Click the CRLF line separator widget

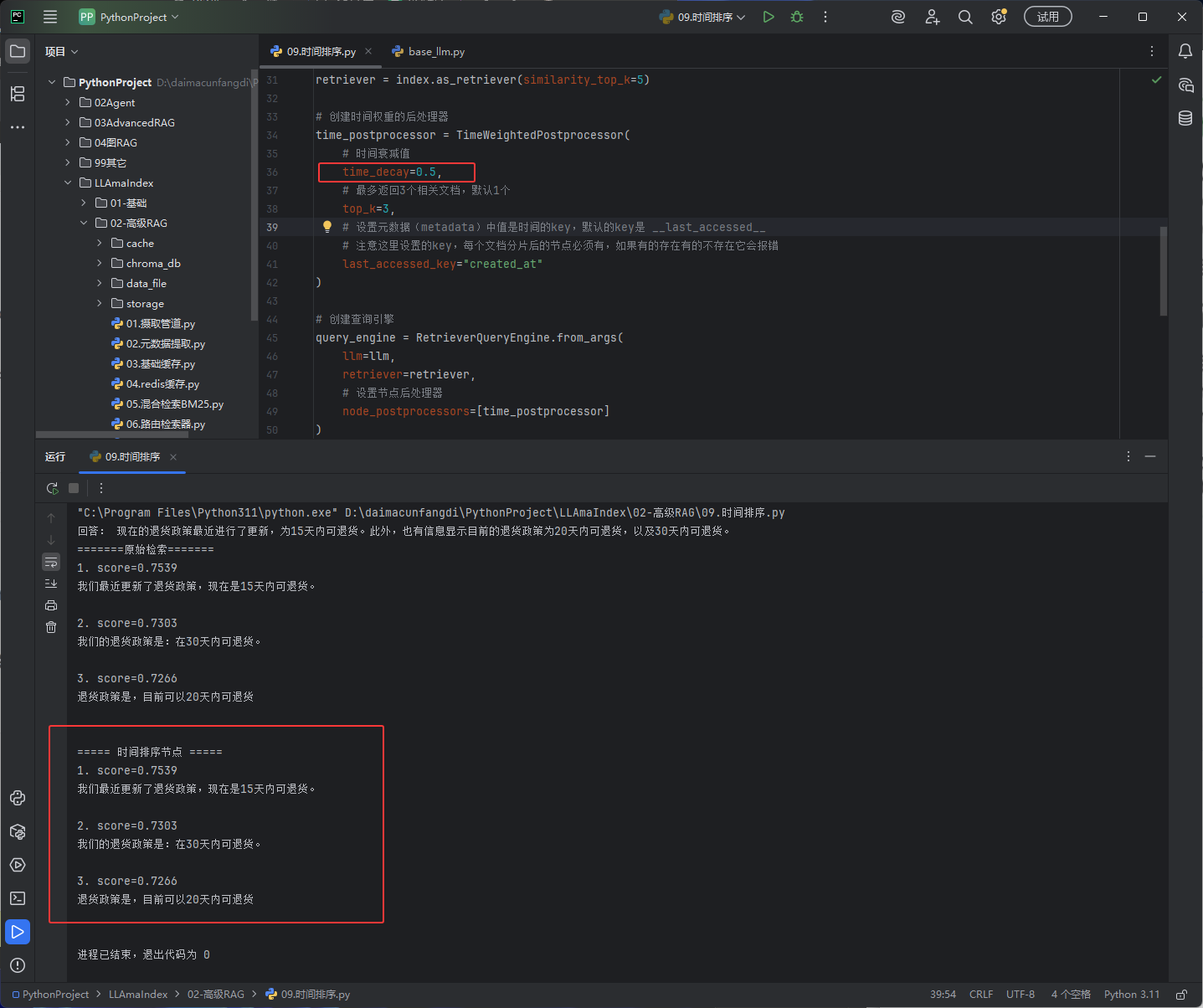[x=980, y=994]
